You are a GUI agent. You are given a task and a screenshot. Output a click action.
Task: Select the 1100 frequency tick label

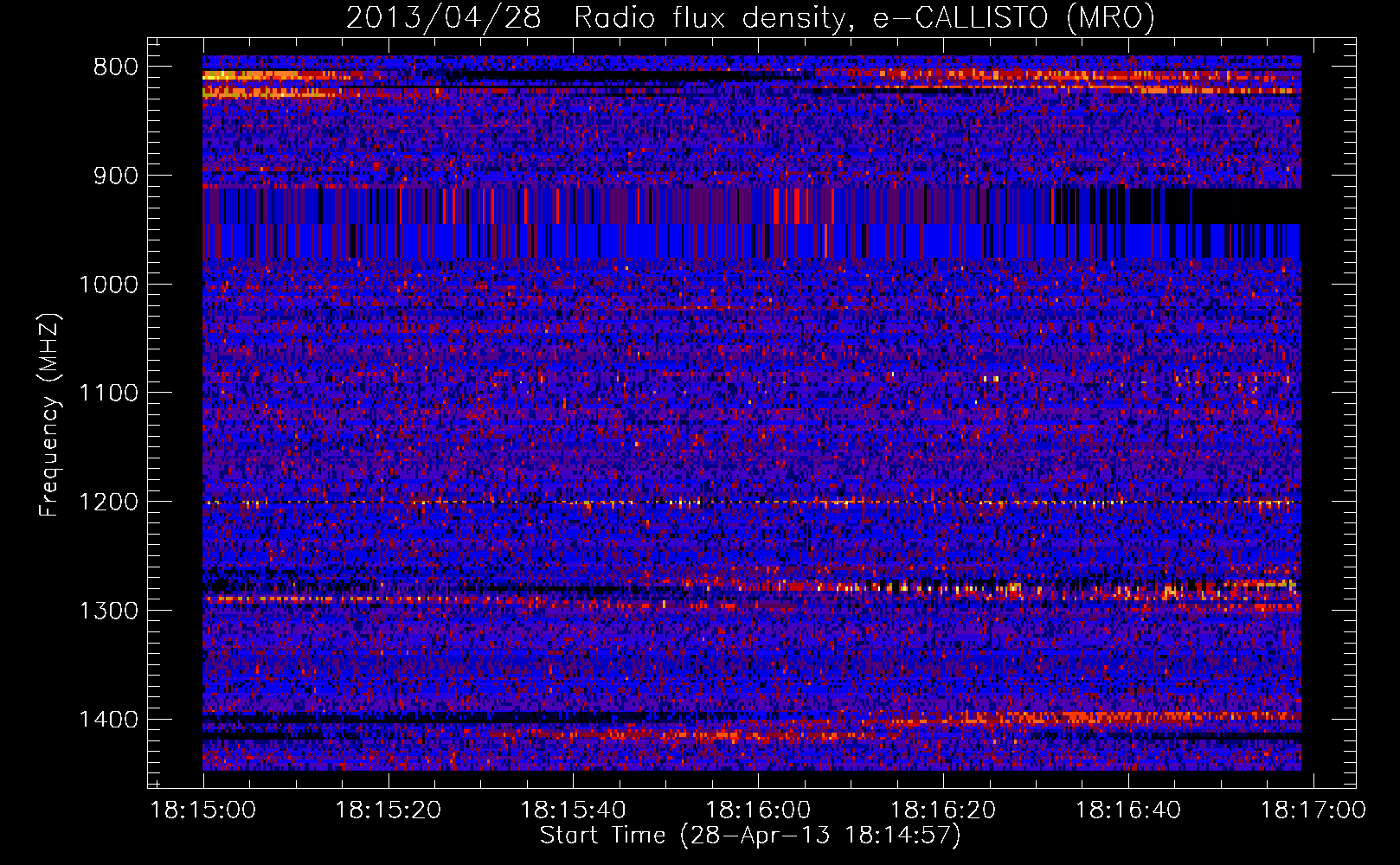tap(108, 394)
